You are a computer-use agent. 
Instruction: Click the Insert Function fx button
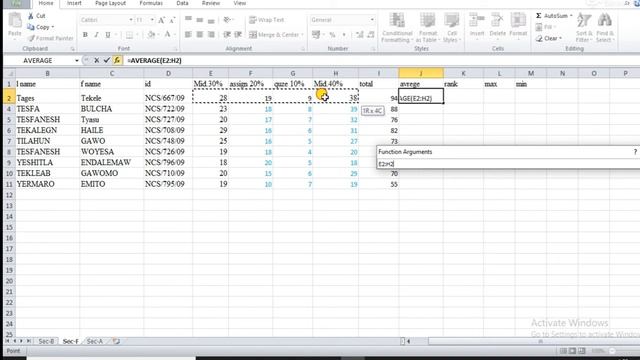117,60
